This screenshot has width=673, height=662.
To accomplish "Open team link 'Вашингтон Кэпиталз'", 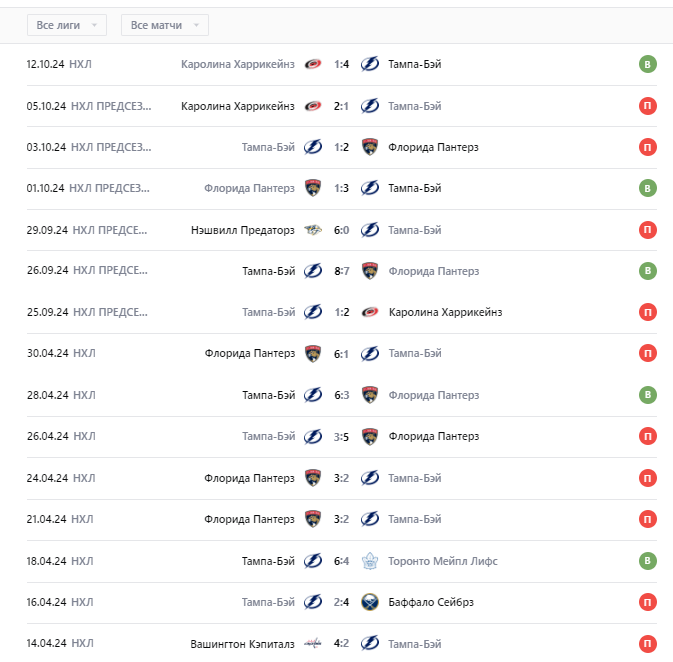I will pyautogui.click(x=243, y=643).
